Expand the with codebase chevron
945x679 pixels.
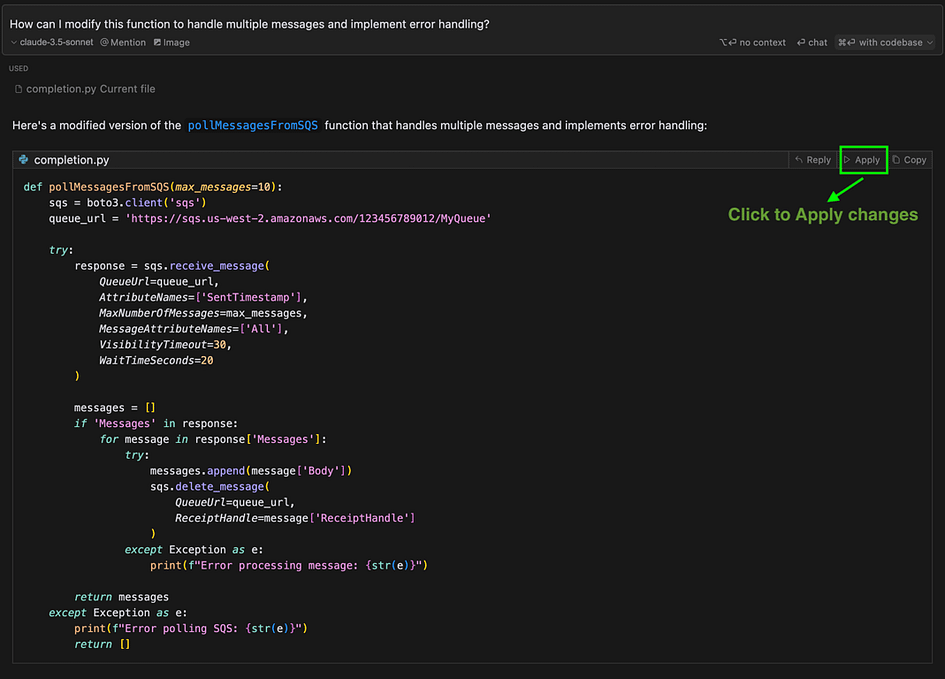930,42
